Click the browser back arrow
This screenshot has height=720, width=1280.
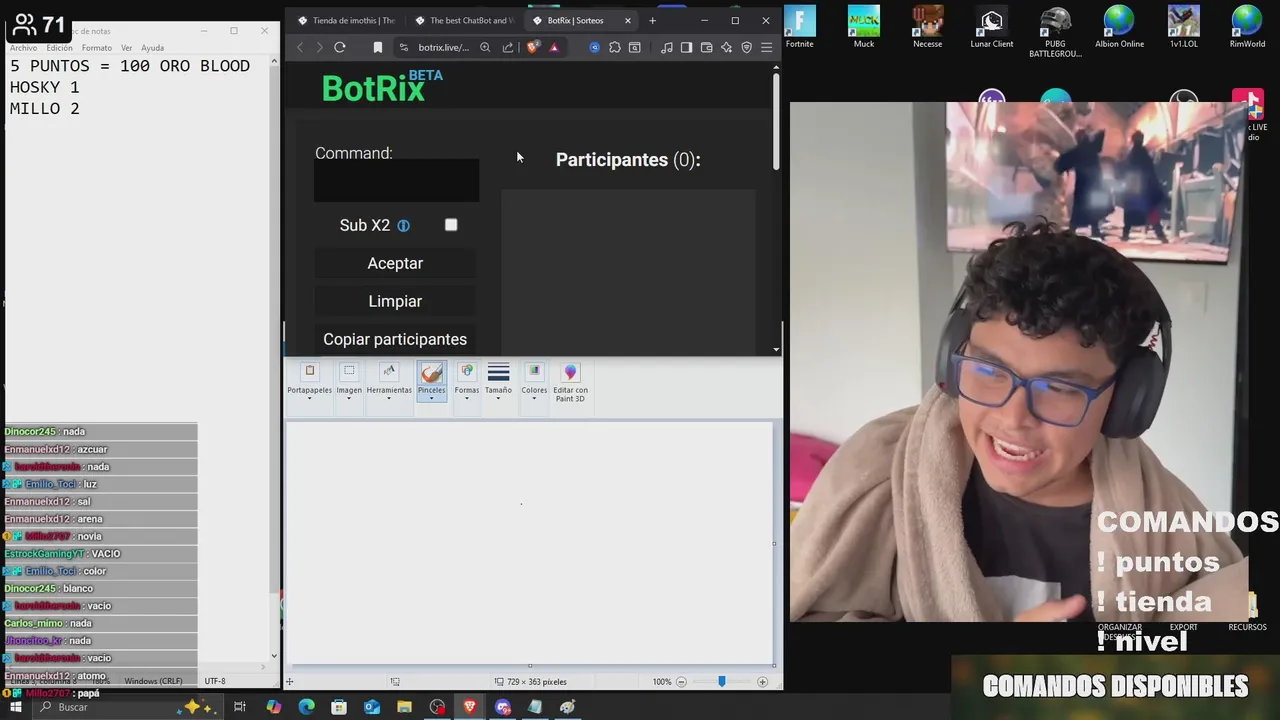point(300,47)
